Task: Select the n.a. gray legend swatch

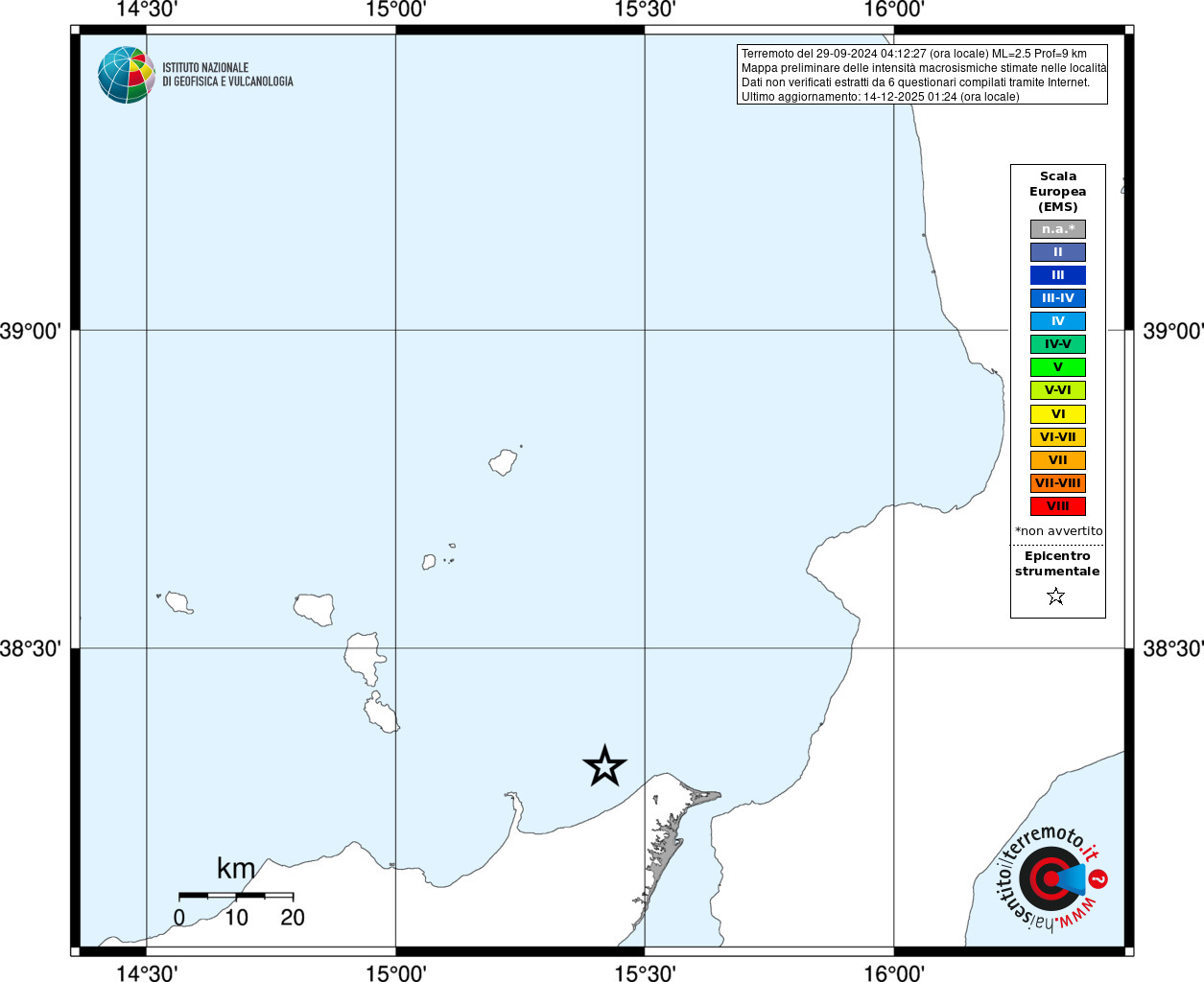Action: (x=1058, y=229)
